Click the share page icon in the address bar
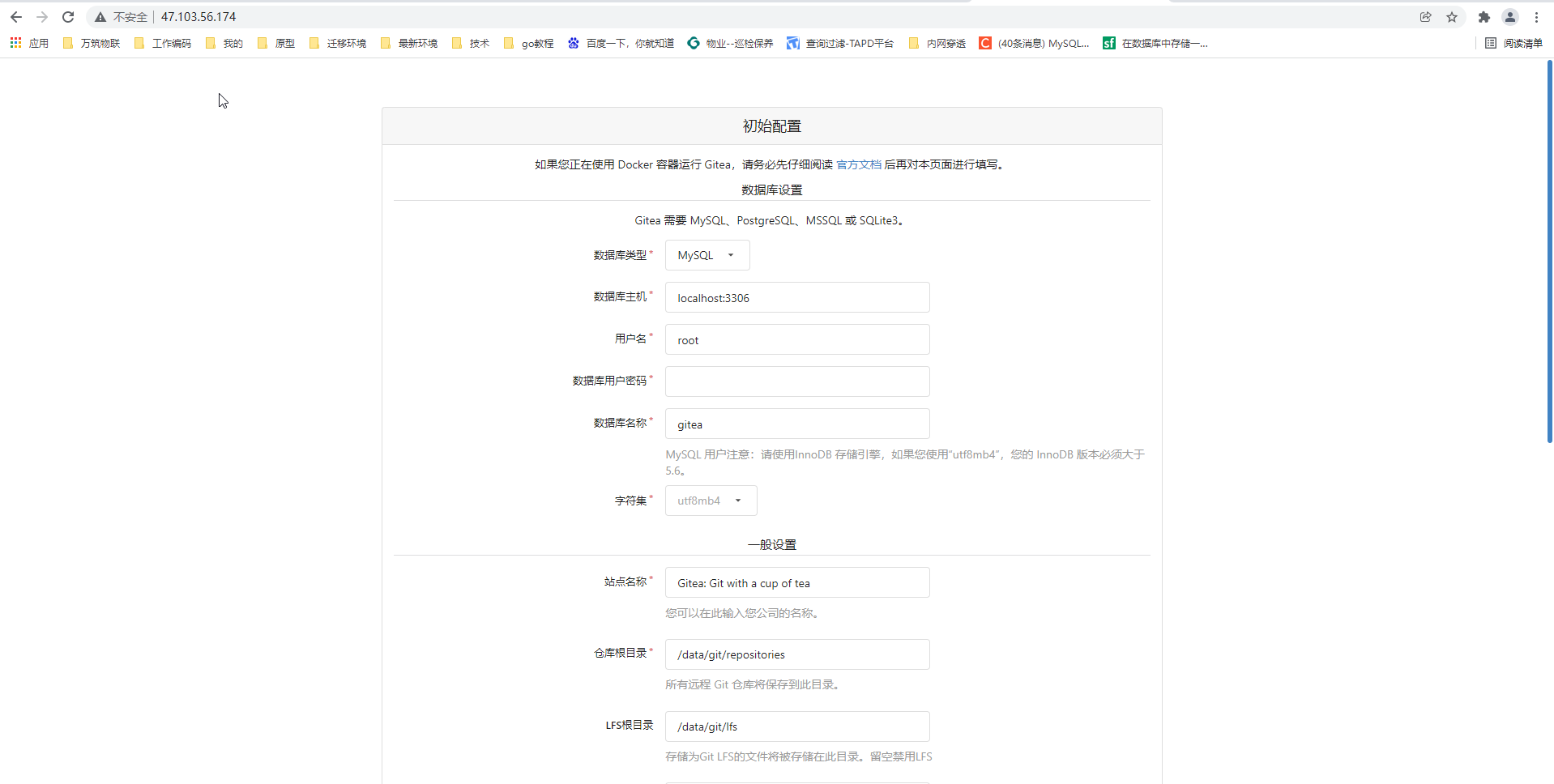This screenshot has width=1554, height=784. 1426,17
